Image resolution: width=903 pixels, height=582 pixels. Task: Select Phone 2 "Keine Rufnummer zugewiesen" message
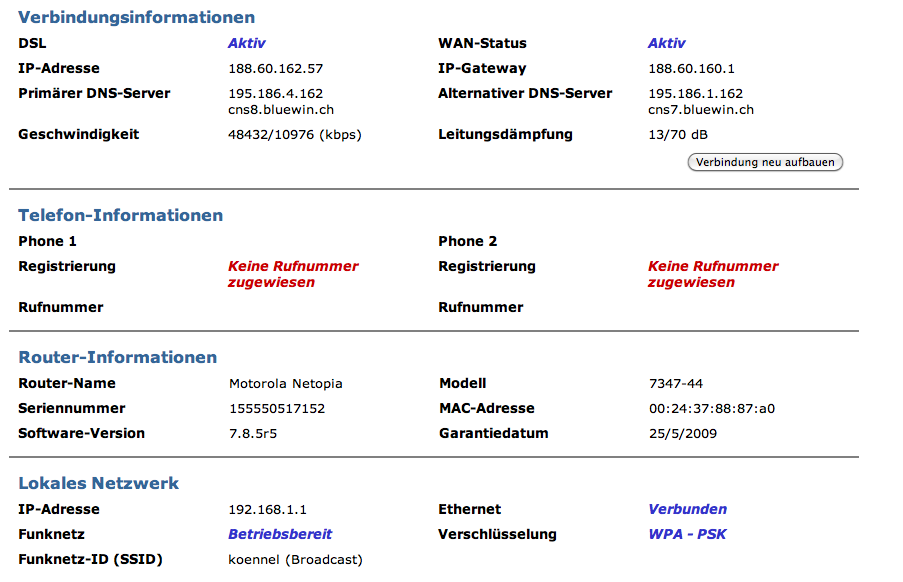point(713,274)
